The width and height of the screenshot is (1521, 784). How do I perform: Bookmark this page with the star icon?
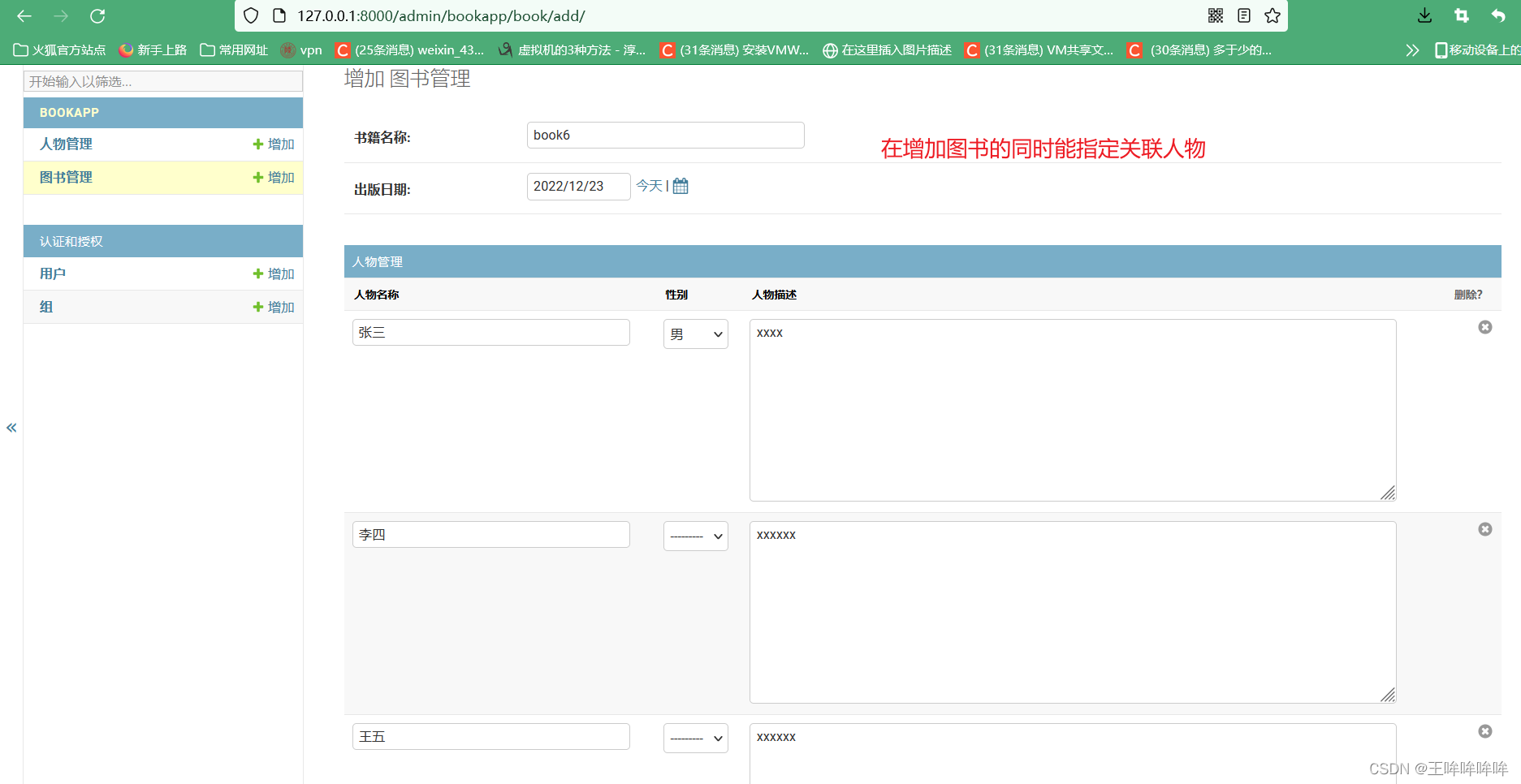pos(1273,15)
